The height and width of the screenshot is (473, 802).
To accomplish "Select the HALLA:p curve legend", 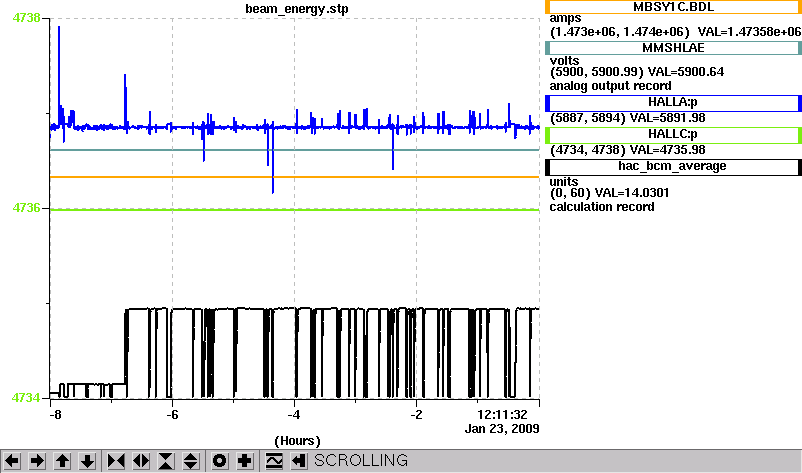I will 673,103.
